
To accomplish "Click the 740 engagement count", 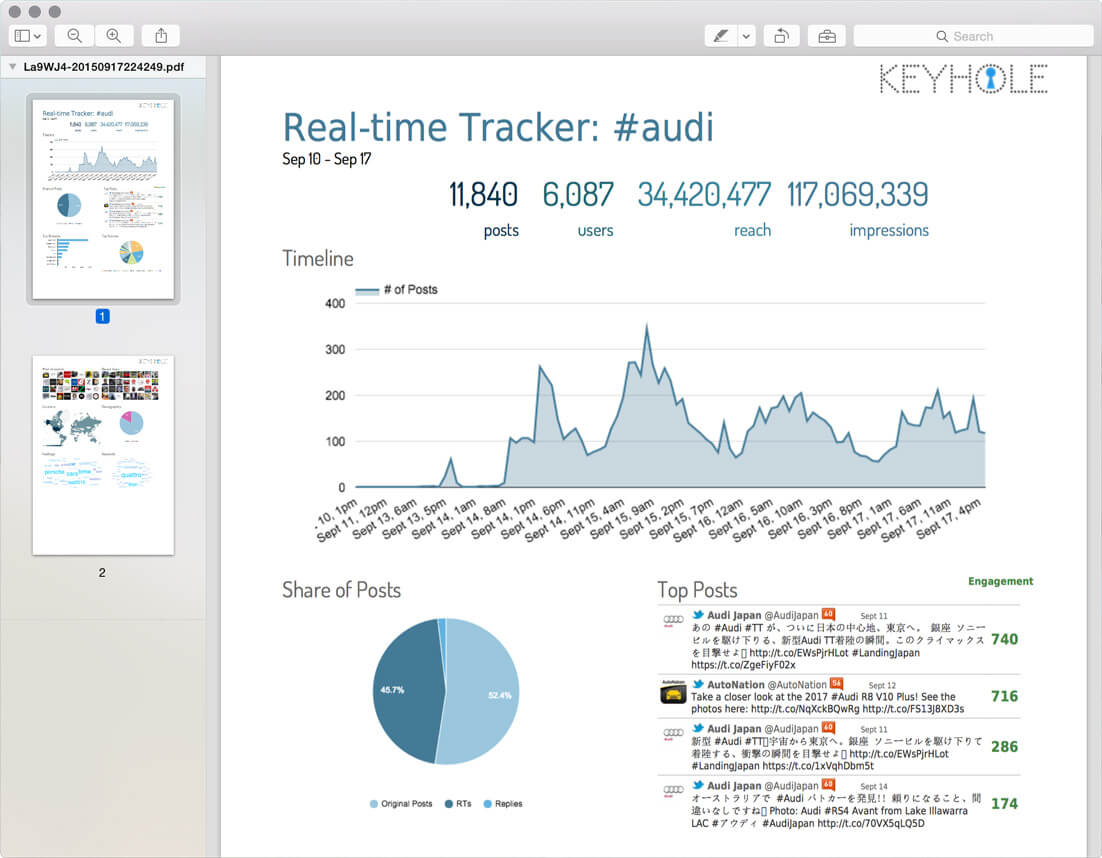I will 1004,639.
